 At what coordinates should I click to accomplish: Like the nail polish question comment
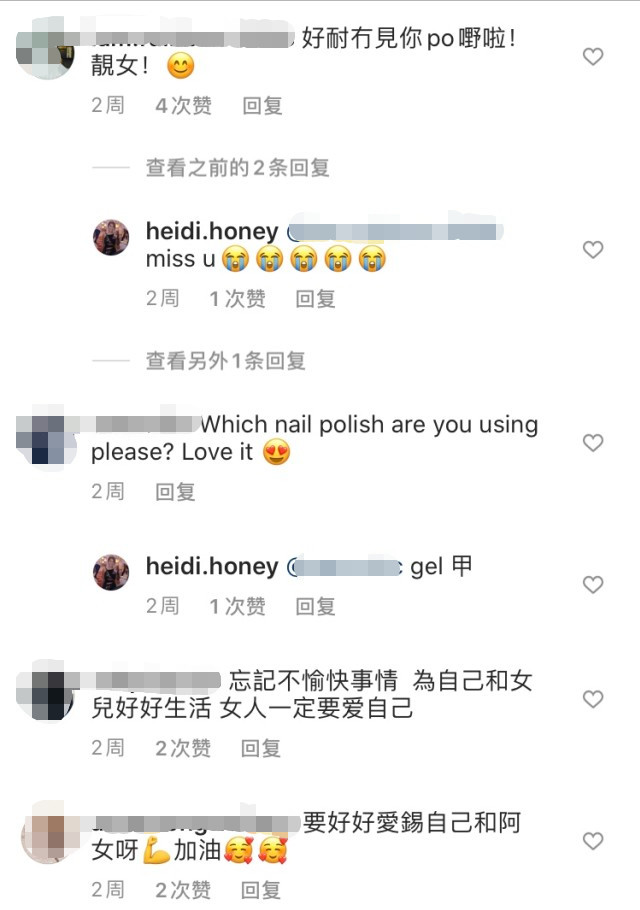593,443
